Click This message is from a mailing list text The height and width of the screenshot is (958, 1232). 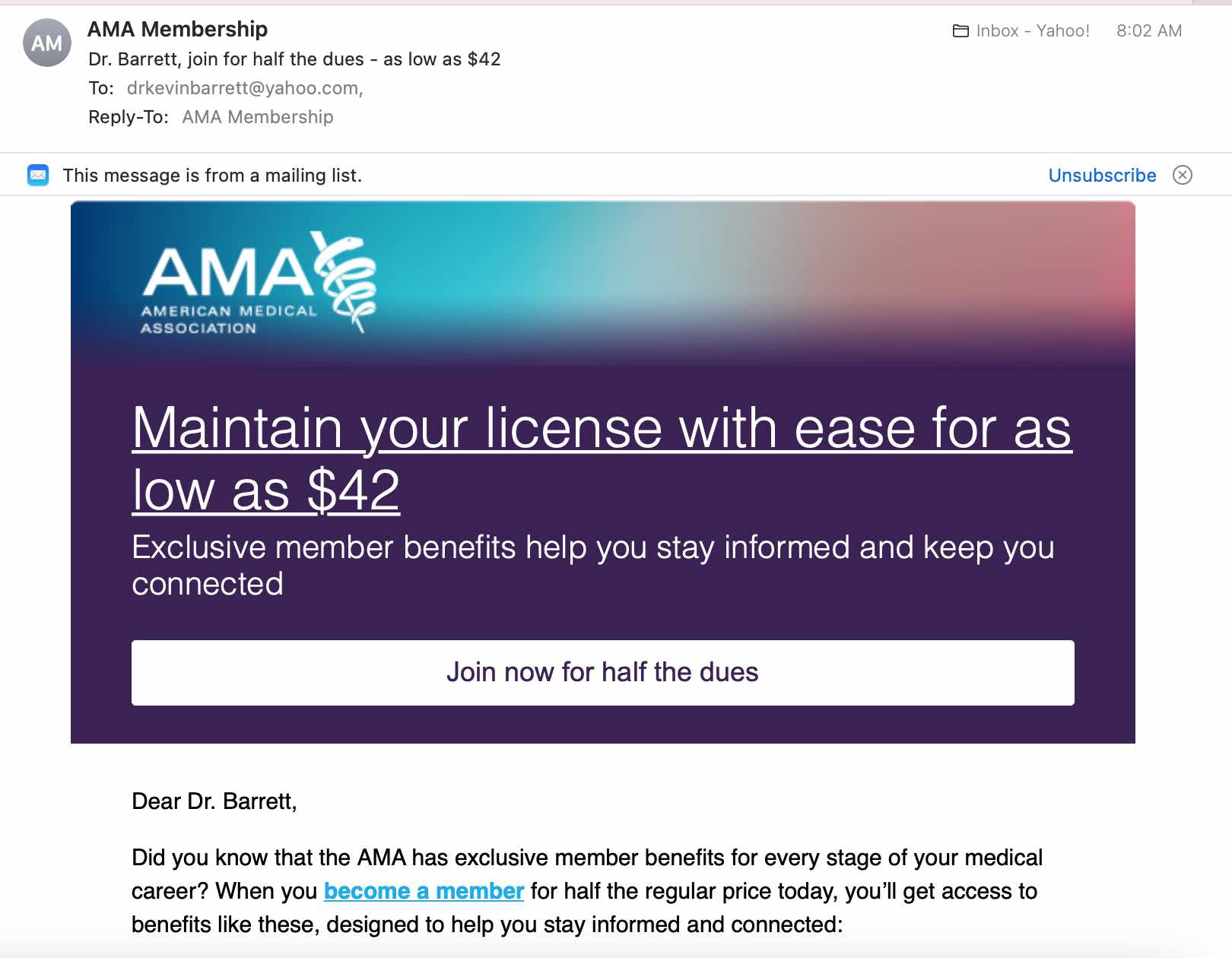pos(212,176)
